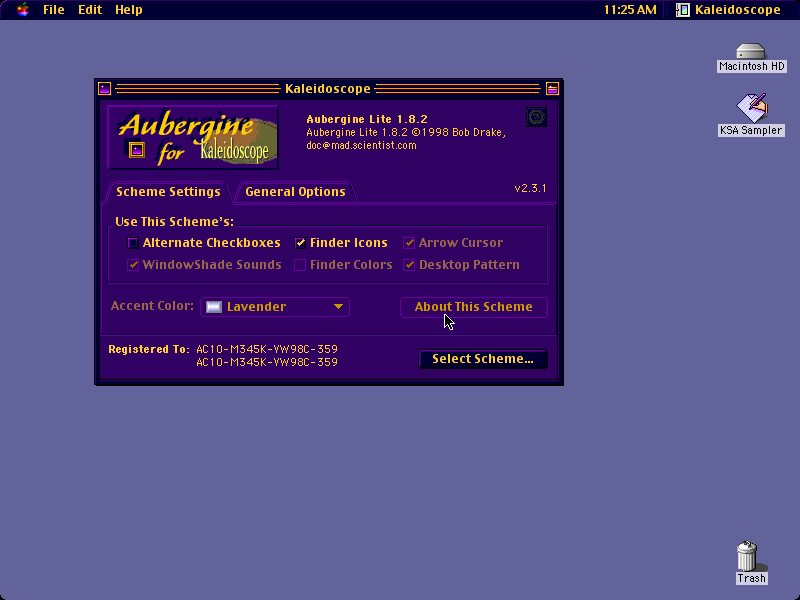Image resolution: width=800 pixels, height=600 pixels.
Task: Switch to the General Options tab
Action: (295, 192)
